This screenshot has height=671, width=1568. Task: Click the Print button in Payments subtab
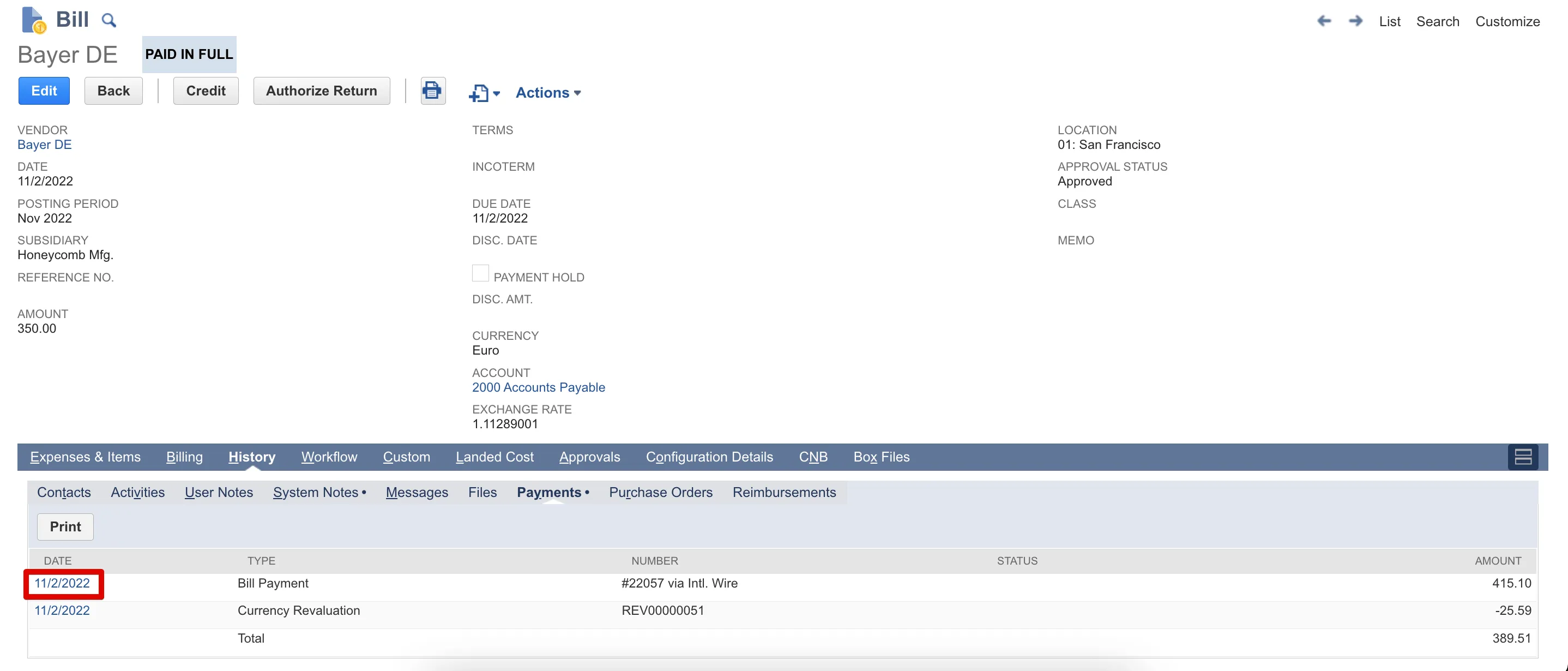[x=65, y=526]
